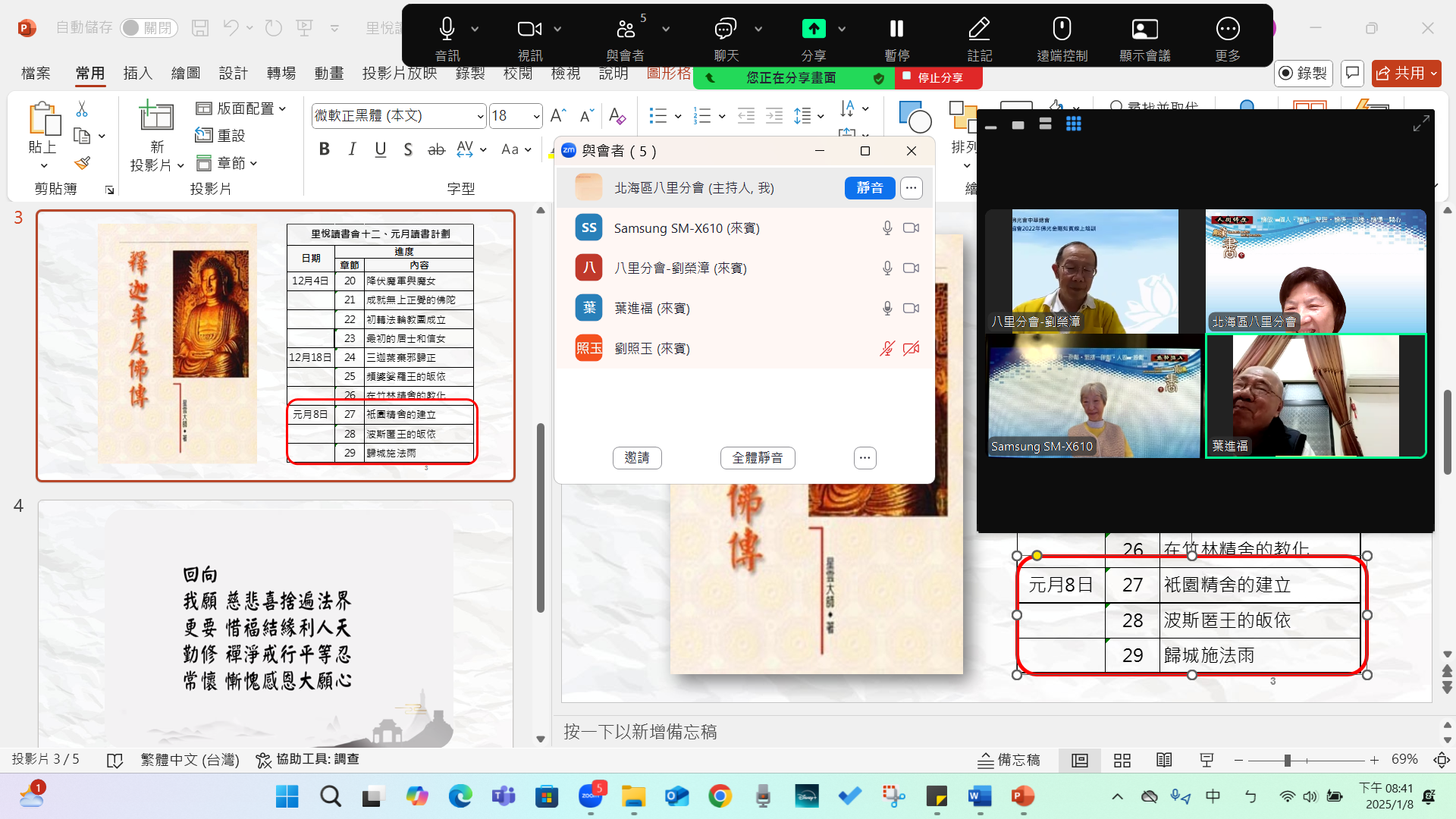Open the 動畫 ribbon tab

click(x=329, y=74)
